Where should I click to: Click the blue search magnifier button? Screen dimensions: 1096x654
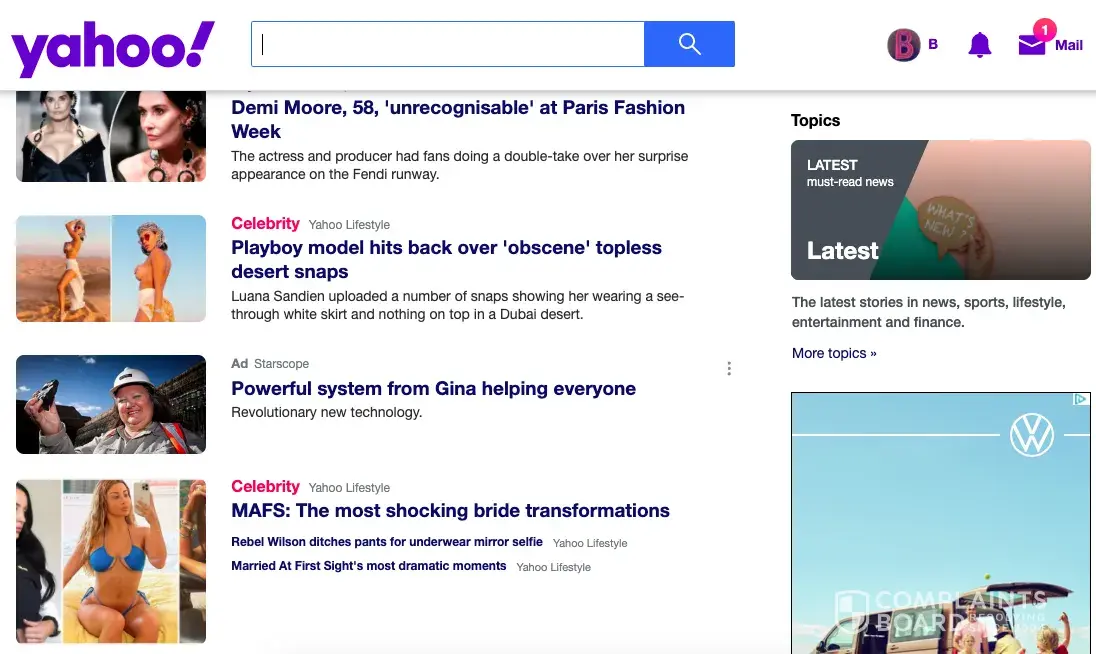[689, 44]
